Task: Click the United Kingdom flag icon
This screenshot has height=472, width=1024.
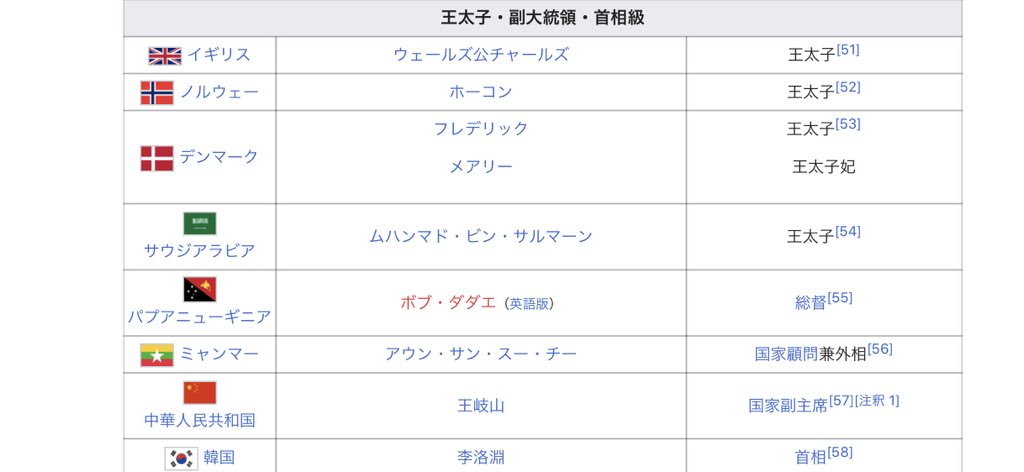Action: 164,55
